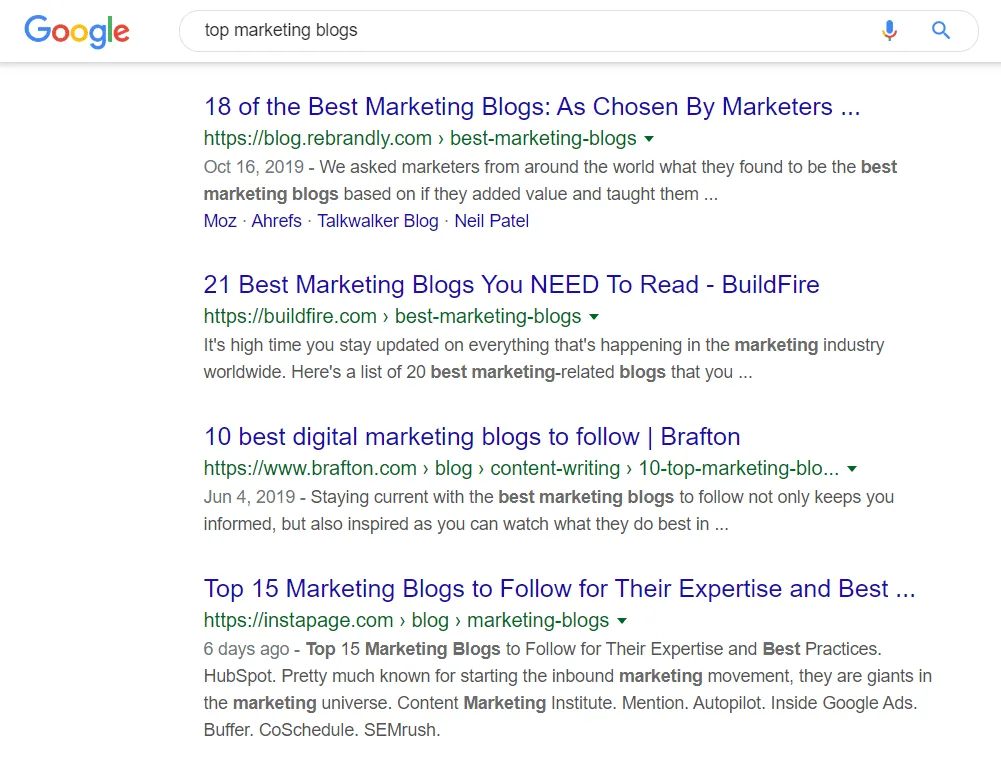The image size is (1001, 758).
Task: Click the https://www.brafton.com green URL text
Action: click(x=522, y=468)
